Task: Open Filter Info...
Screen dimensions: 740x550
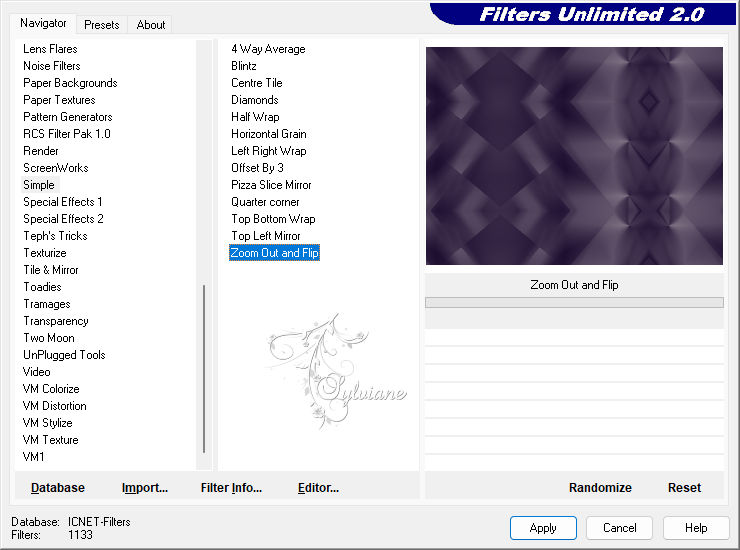Action: click(231, 487)
